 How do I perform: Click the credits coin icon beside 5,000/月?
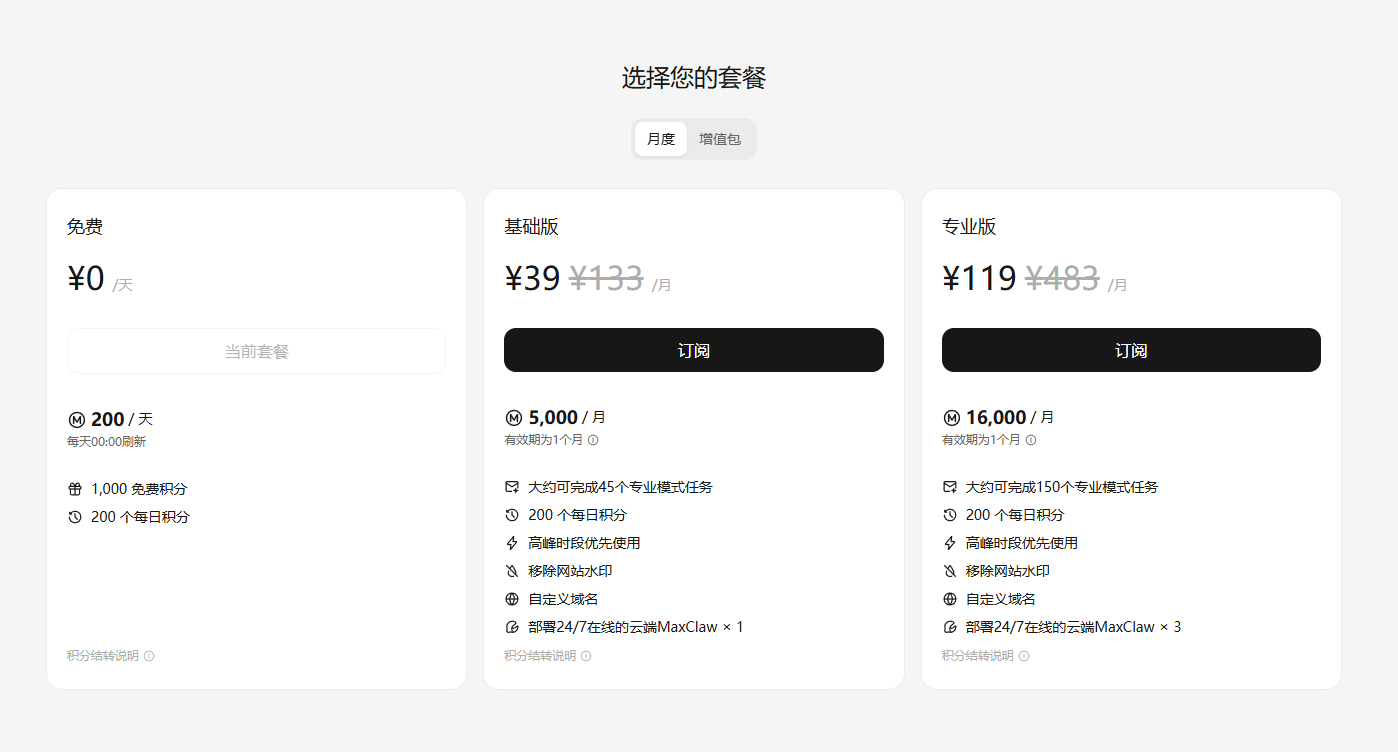coord(513,417)
